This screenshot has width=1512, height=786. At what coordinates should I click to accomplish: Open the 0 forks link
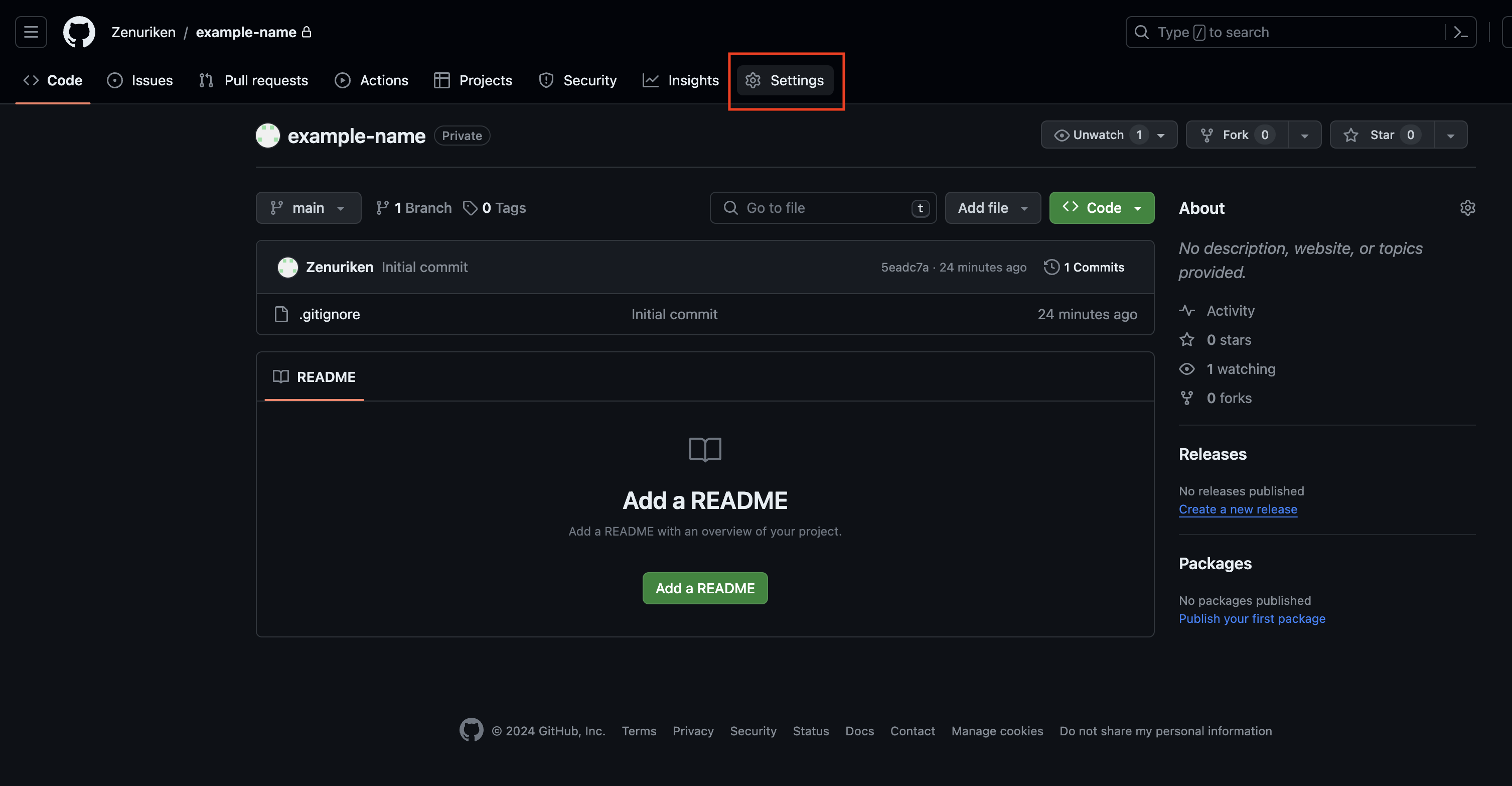[1229, 399]
